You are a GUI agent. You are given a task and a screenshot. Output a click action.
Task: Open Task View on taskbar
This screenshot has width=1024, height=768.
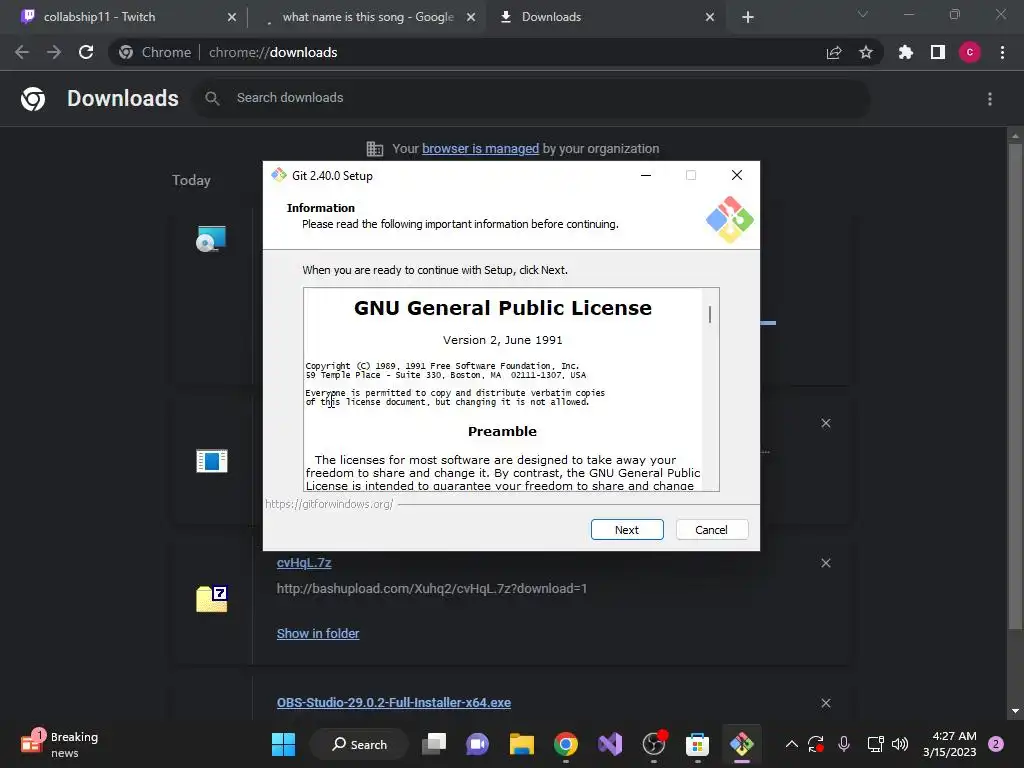pyautogui.click(x=434, y=744)
